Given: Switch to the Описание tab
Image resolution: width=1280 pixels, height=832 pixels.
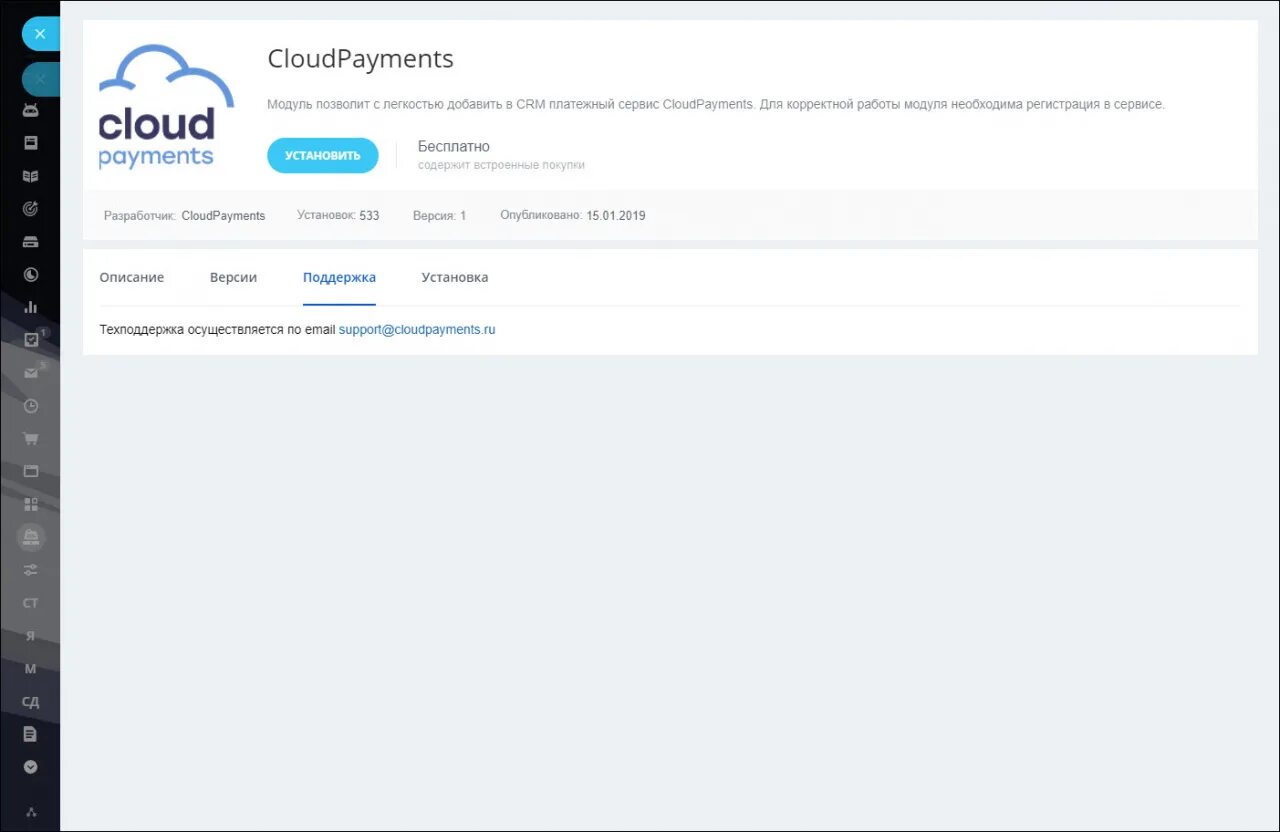Looking at the screenshot, I should pyautogui.click(x=132, y=277).
